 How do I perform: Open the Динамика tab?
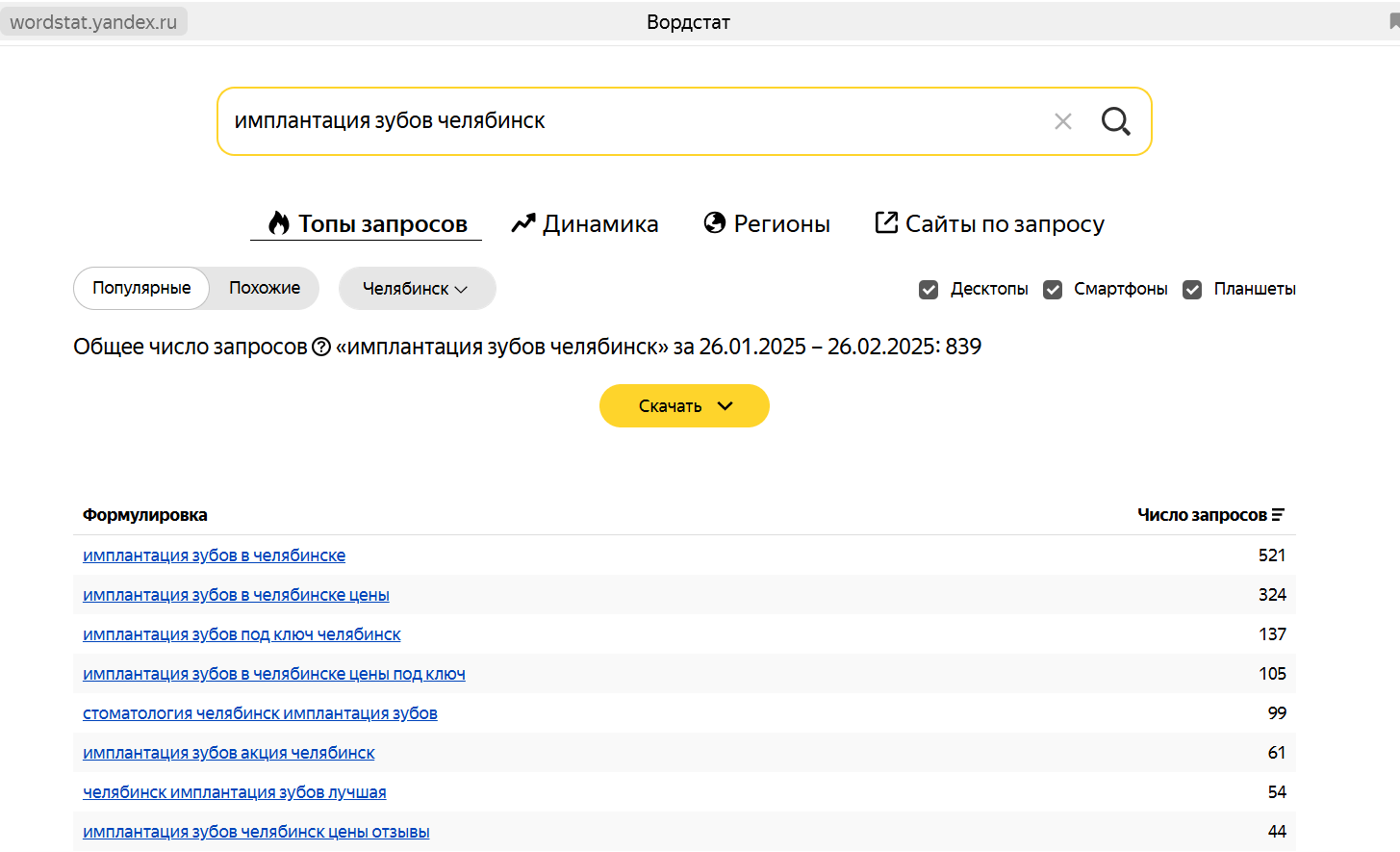coord(599,224)
